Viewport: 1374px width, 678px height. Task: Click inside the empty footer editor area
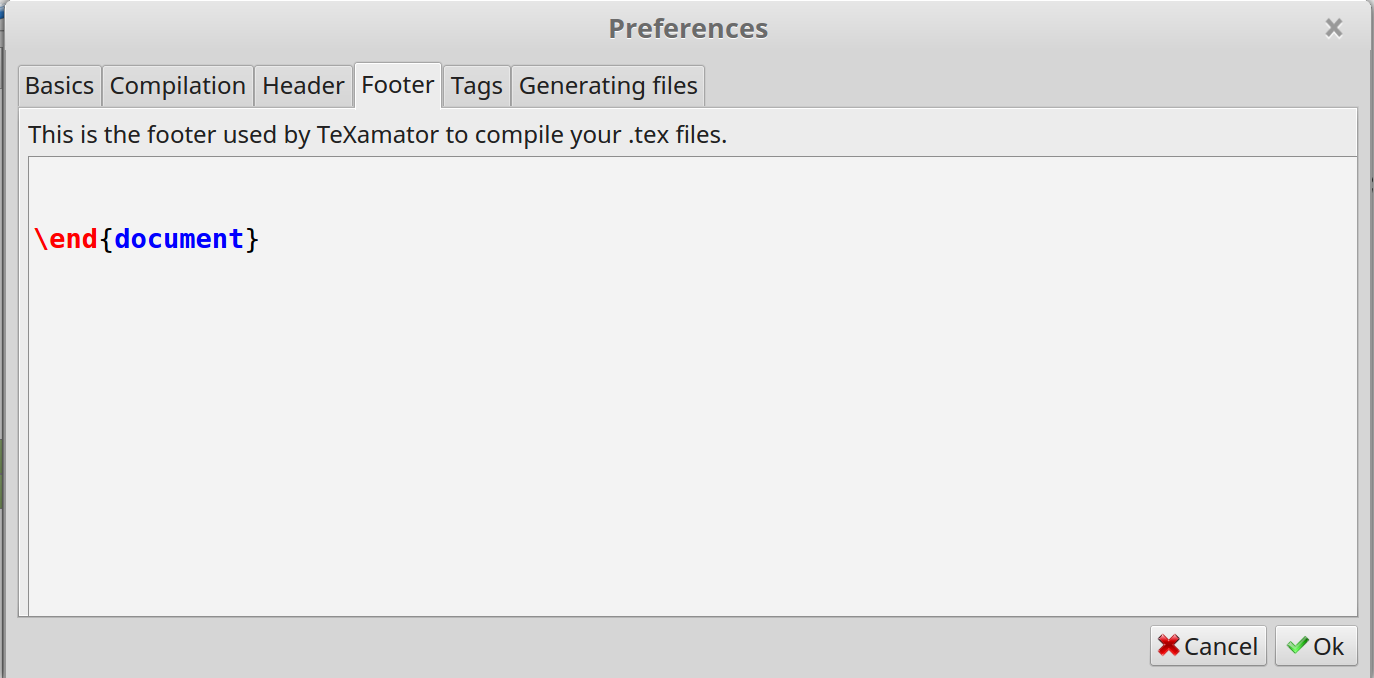(692, 430)
